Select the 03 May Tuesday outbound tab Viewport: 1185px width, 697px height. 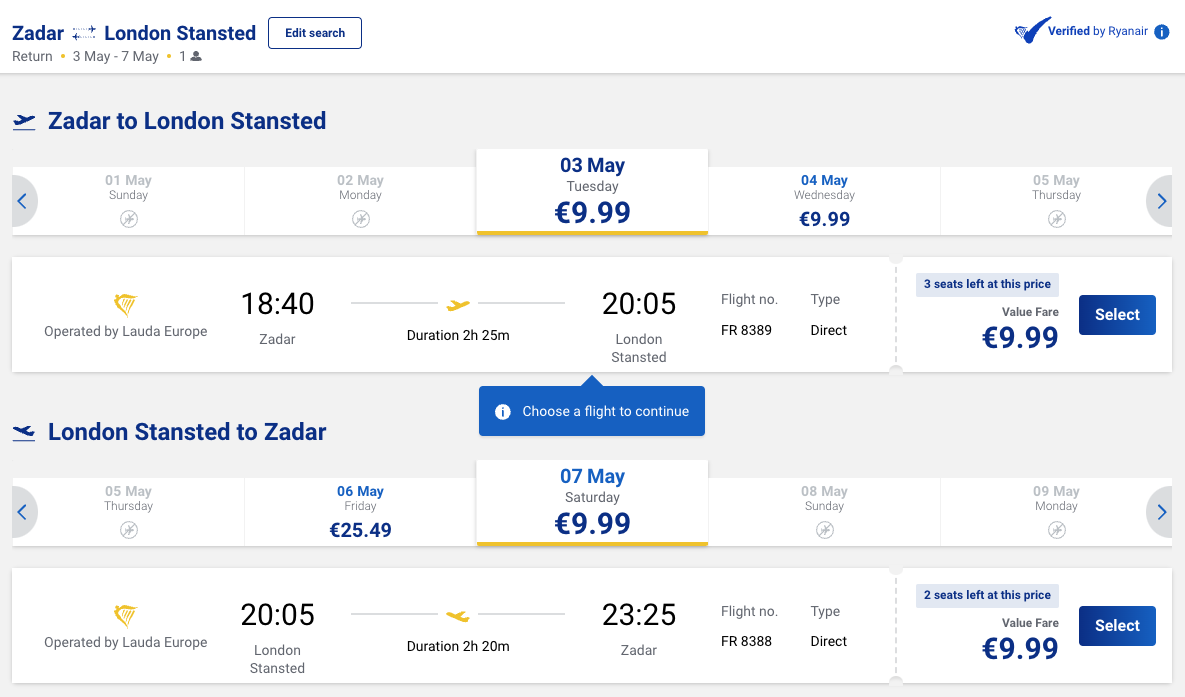pos(592,192)
